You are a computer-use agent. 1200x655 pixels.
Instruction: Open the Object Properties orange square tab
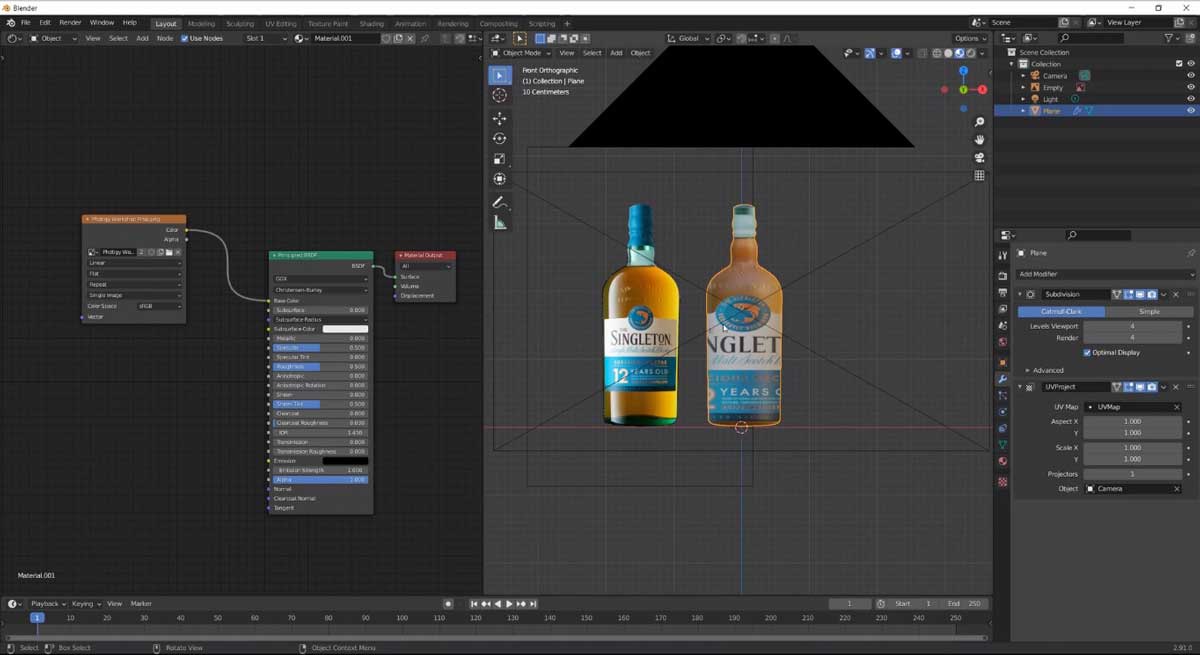pyautogui.click(x=1002, y=362)
